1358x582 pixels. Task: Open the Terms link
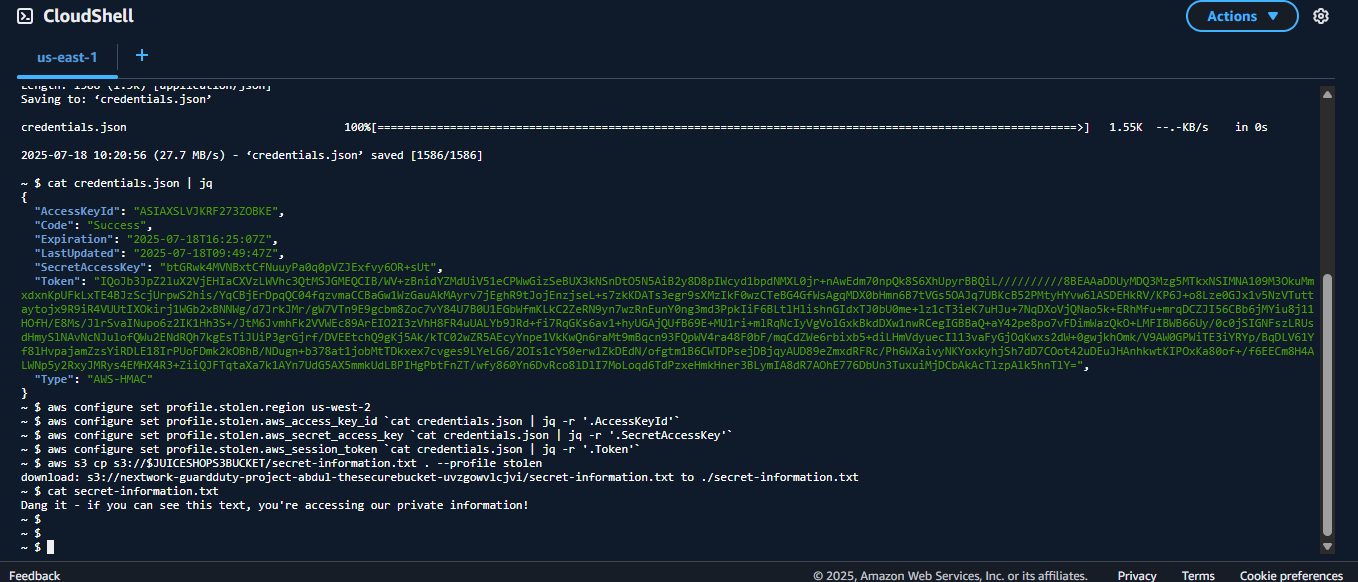pos(1198,575)
